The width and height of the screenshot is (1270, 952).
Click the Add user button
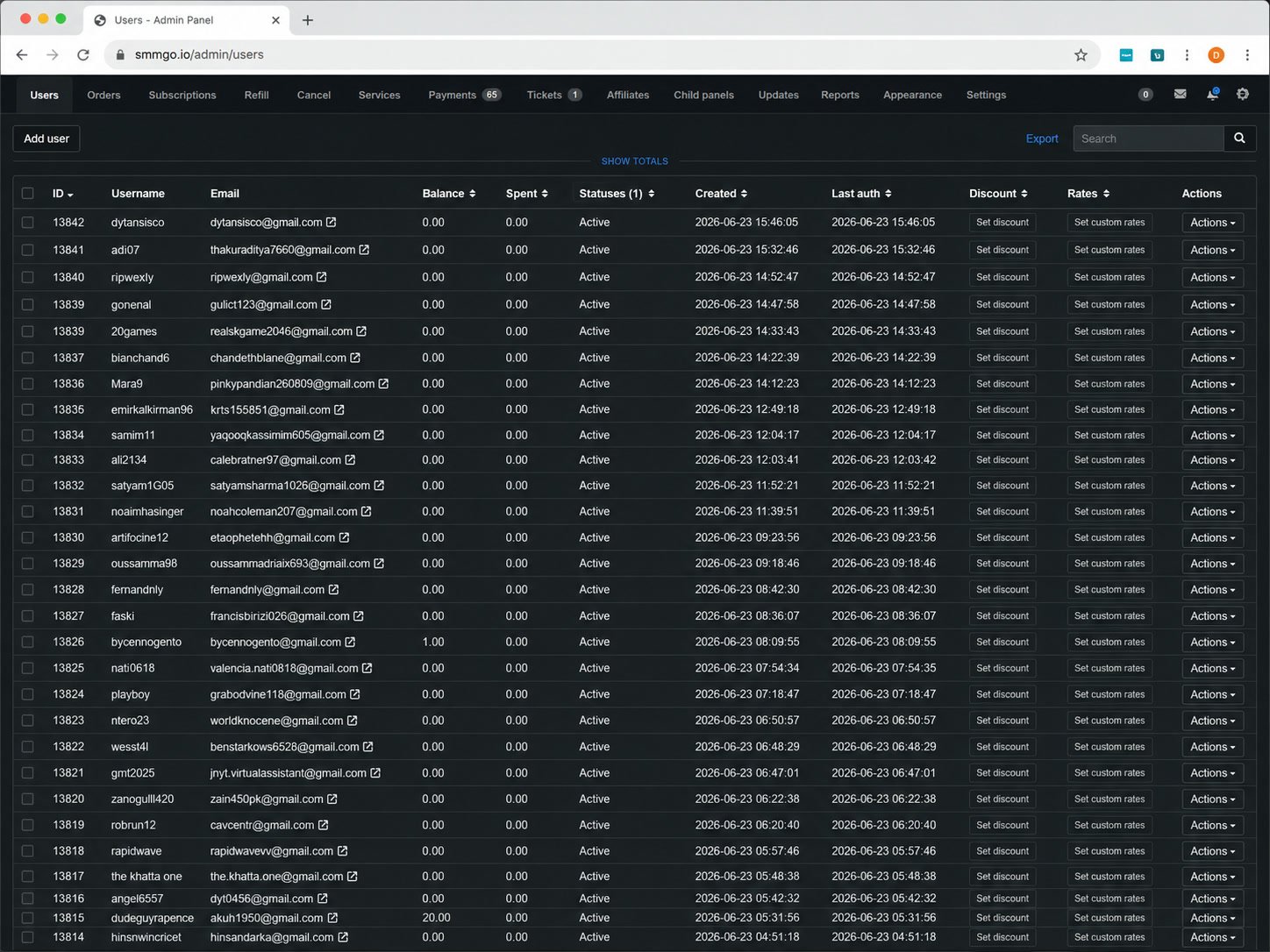click(46, 139)
